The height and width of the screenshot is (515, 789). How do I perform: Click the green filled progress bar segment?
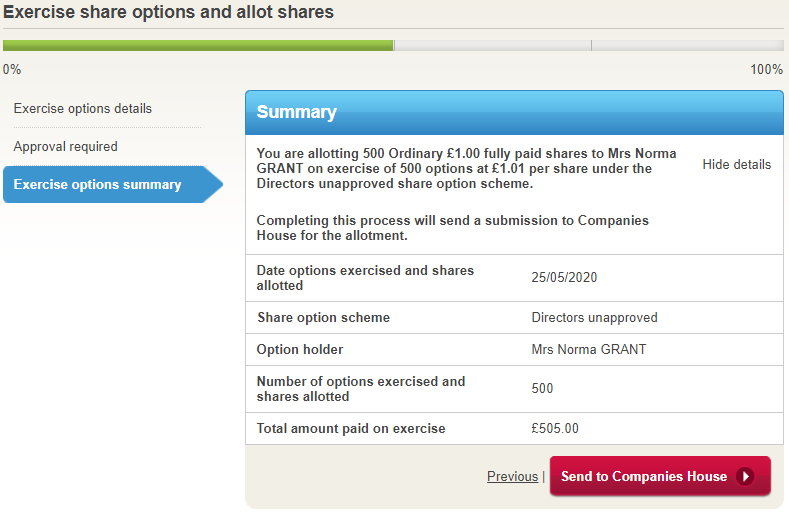198,45
